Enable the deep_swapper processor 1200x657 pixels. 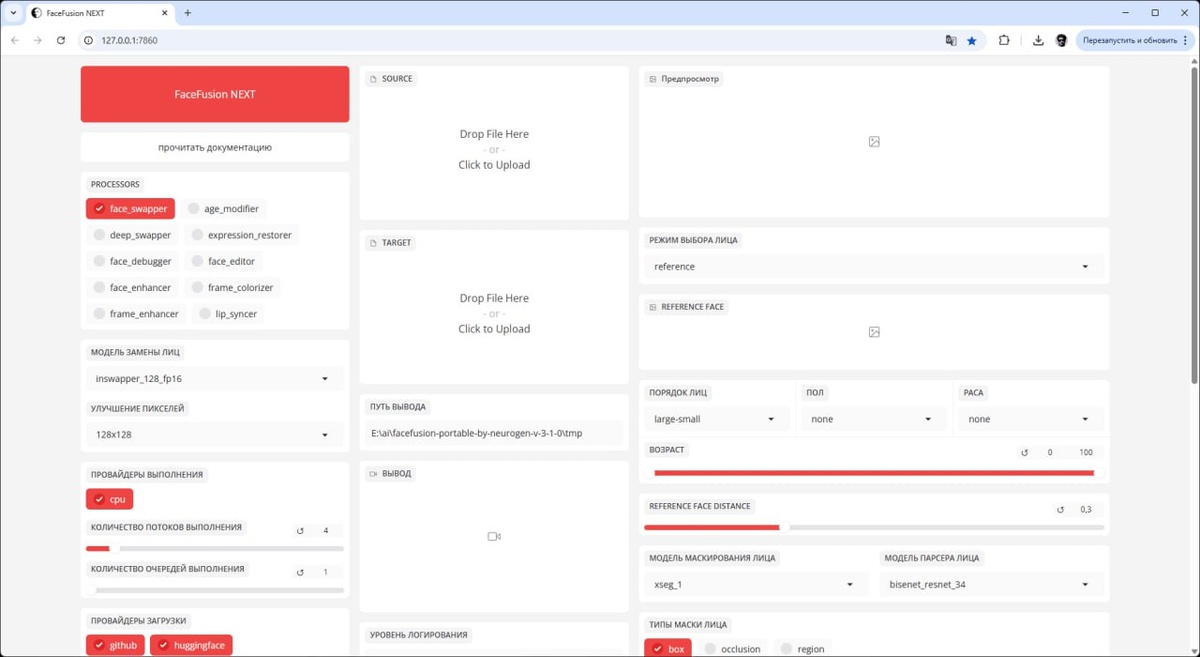pos(132,235)
